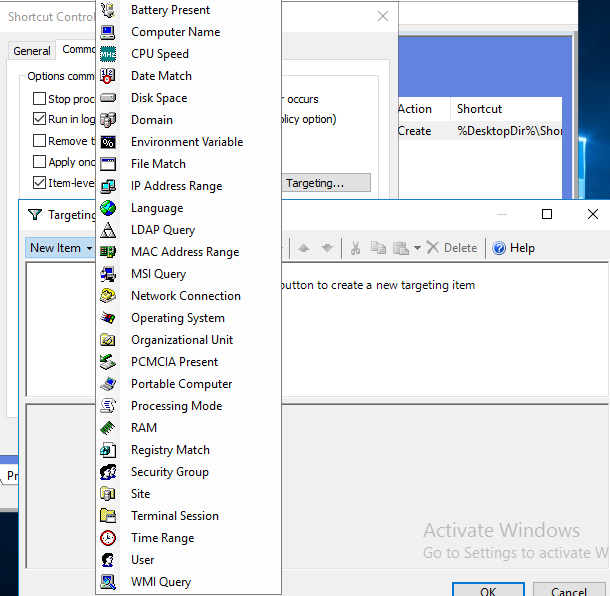Tick the Apply once checkbox
Image resolution: width=610 pixels, height=596 pixels.
[39, 161]
